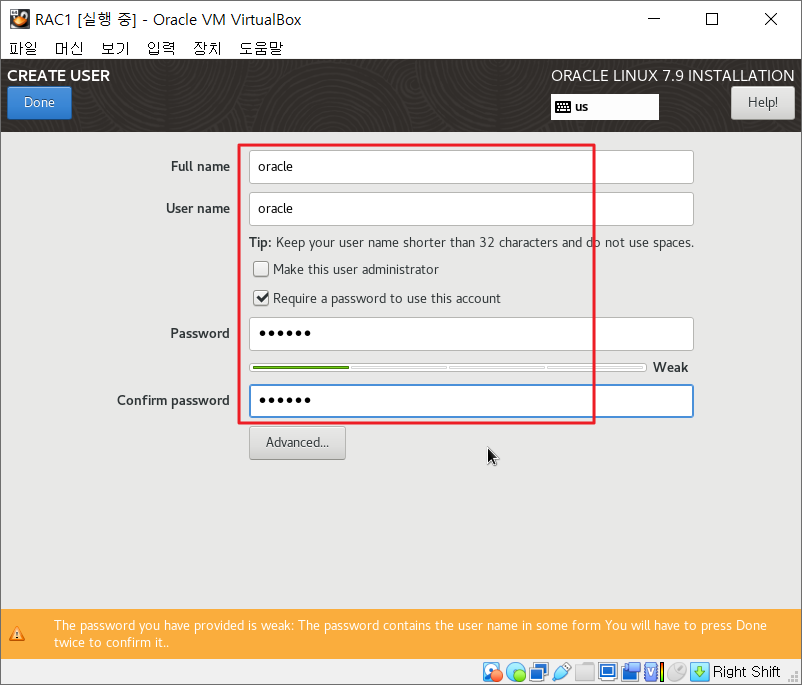This screenshot has height=685, width=802.
Task: Open the Advanced... user settings
Action: point(297,443)
